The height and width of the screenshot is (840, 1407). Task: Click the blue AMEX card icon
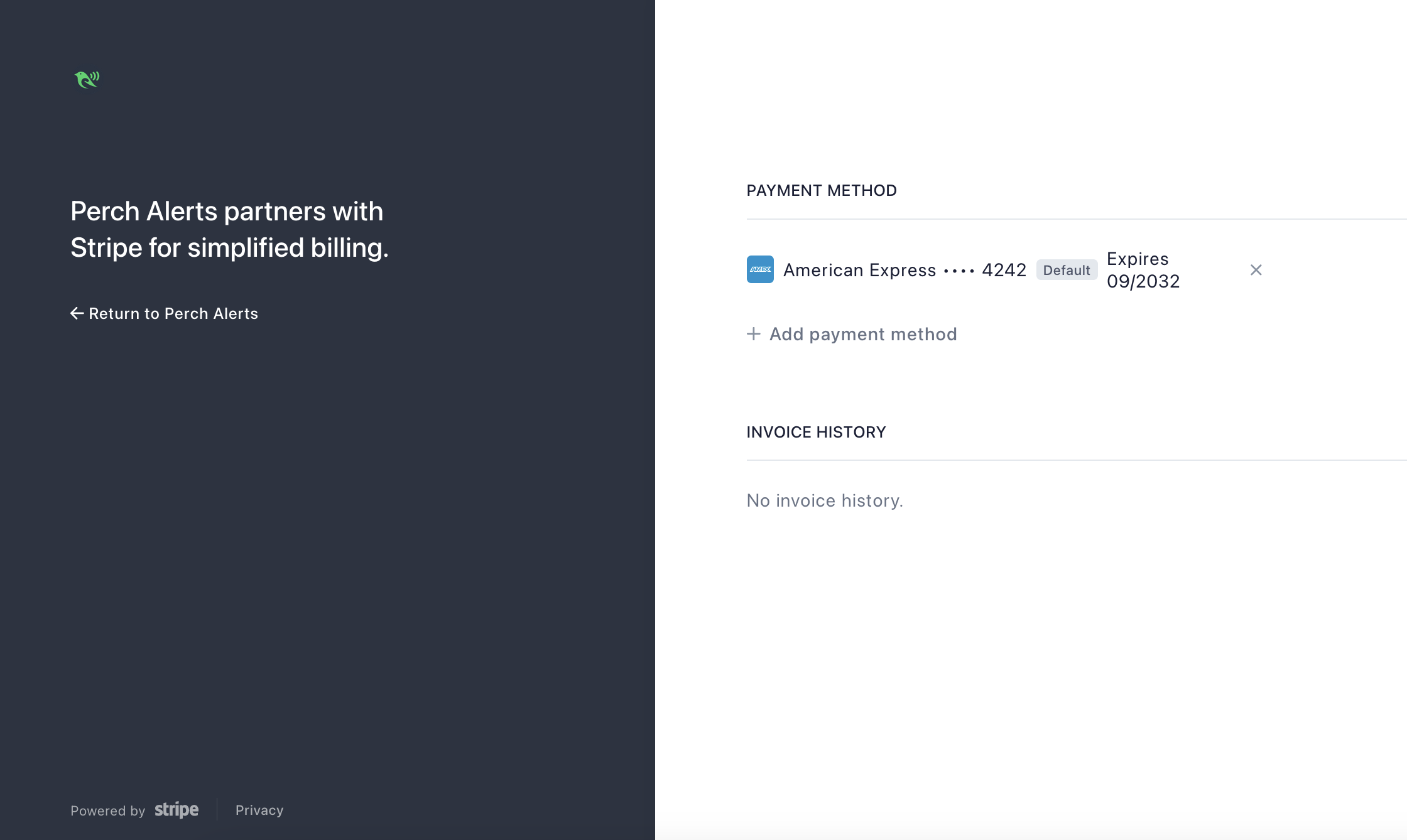coord(760,269)
